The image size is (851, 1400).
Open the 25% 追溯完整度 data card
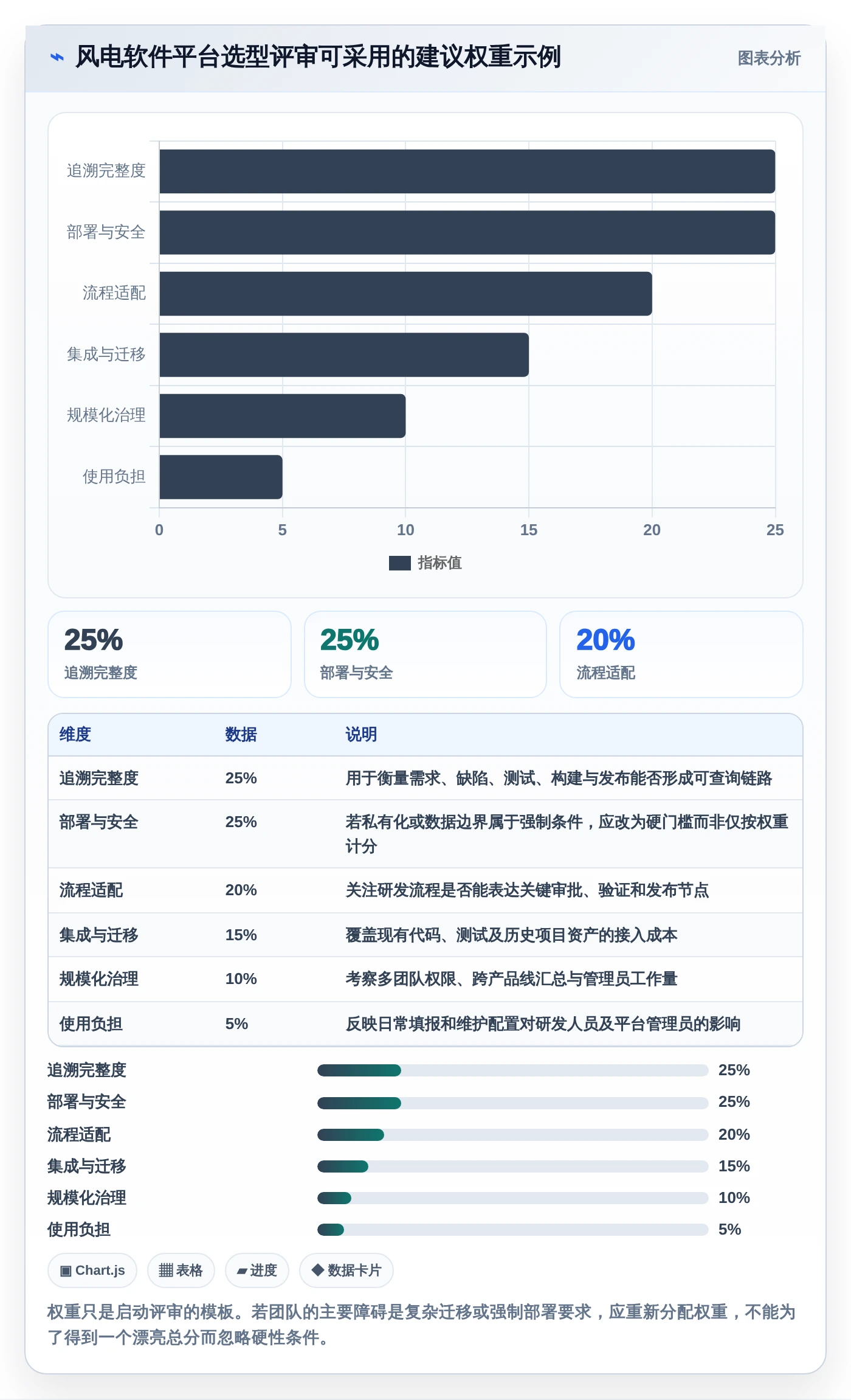pos(170,654)
